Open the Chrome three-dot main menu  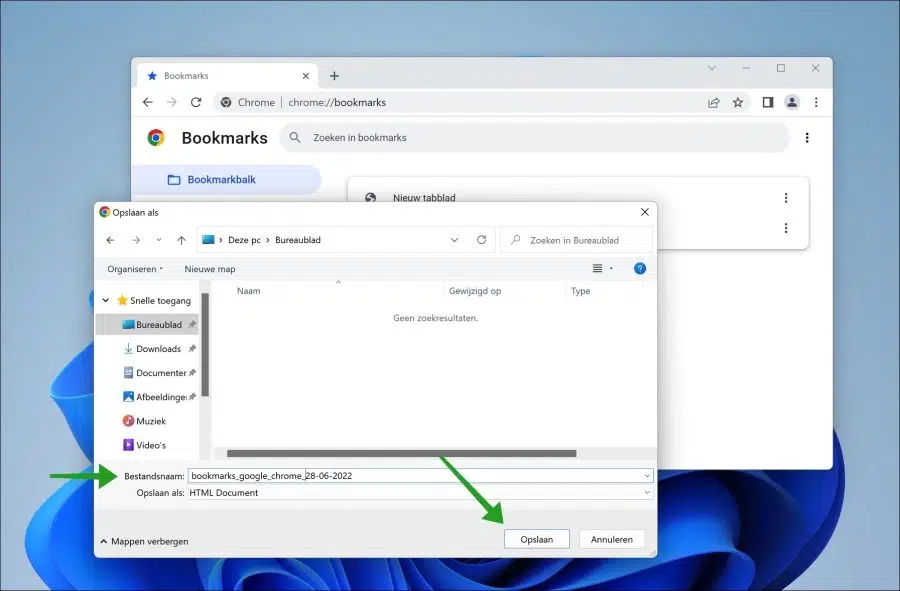point(816,102)
